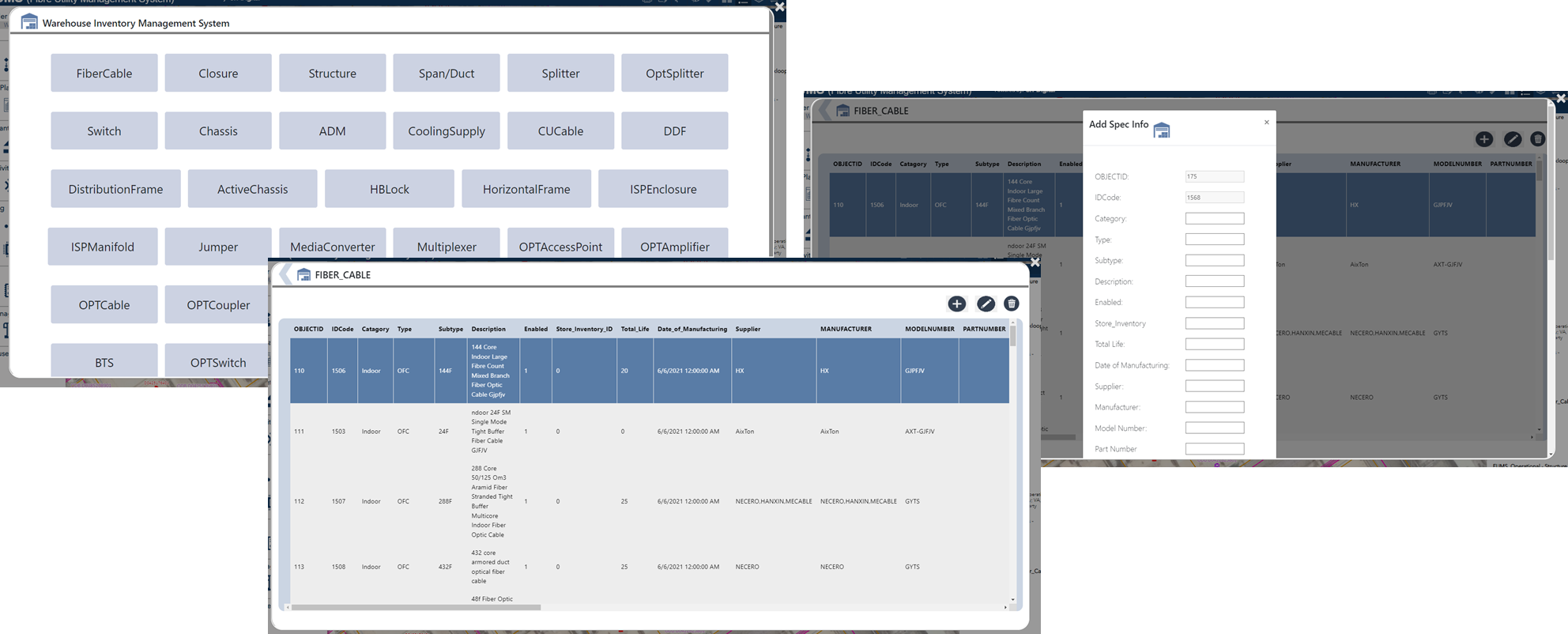Image resolution: width=1568 pixels, height=634 pixels.
Task: Close the Add Spec Info dialog
Action: pyautogui.click(x=1266, y=123)
